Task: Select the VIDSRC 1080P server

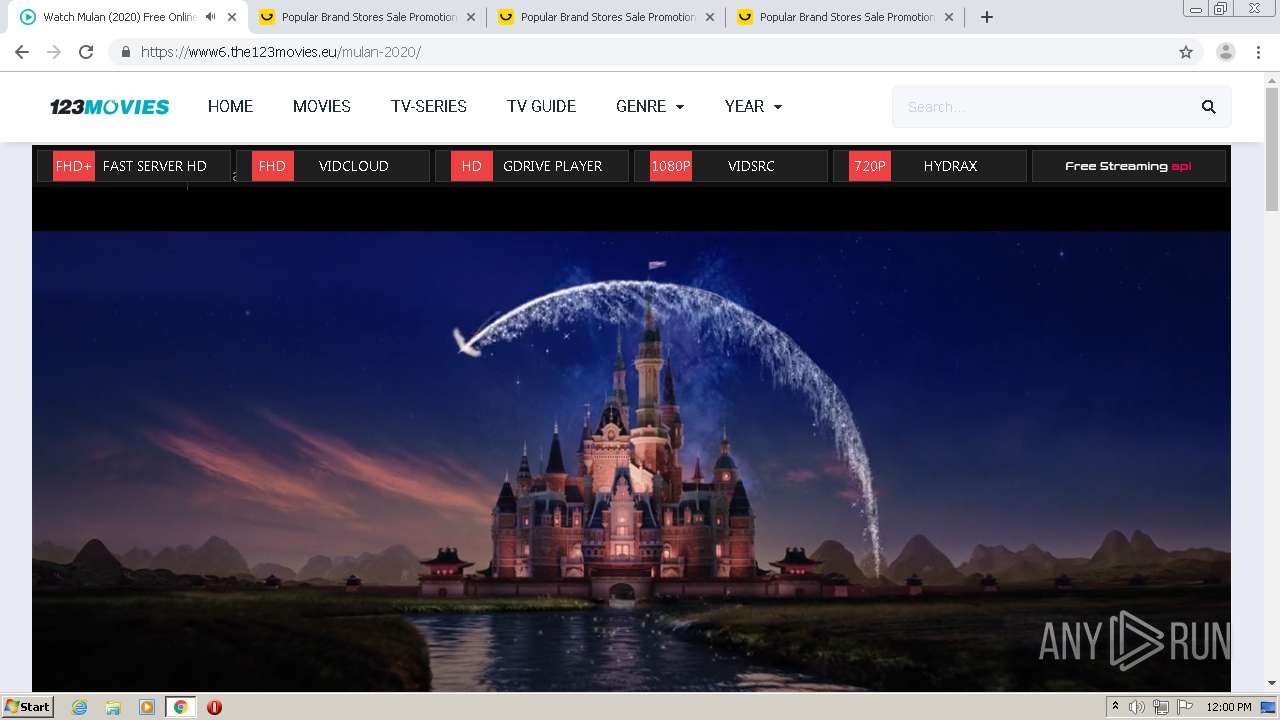Action: tap(731, 166)
